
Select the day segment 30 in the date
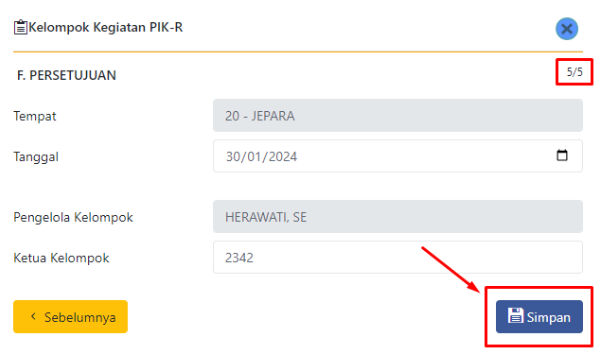pos(233,157)
